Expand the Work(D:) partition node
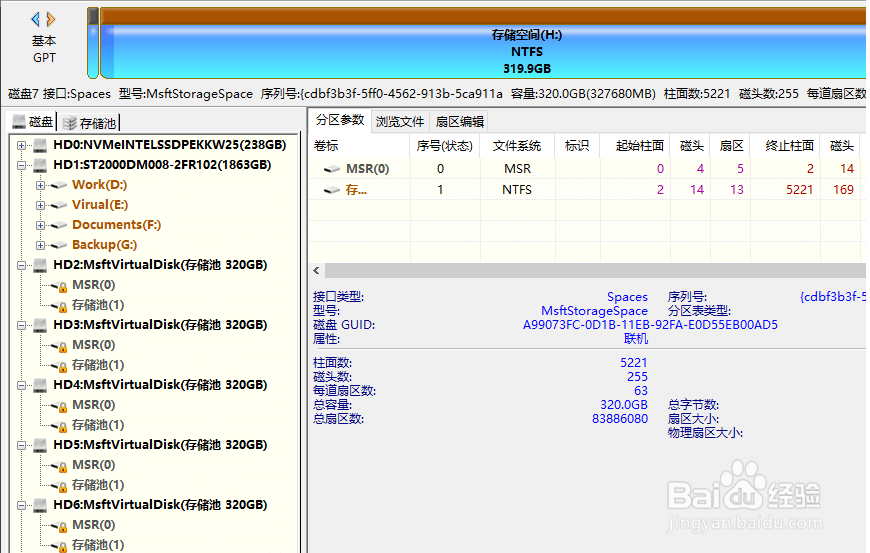This screenshot has height=553, width=870. (x=40, y=185)
